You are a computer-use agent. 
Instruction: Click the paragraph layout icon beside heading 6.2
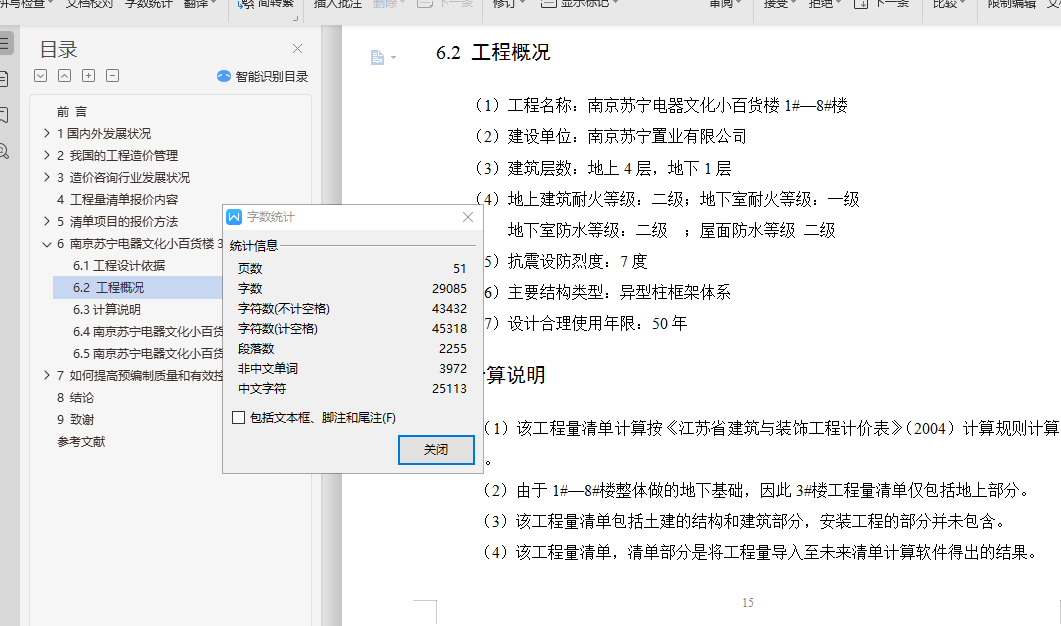[377, 58]
